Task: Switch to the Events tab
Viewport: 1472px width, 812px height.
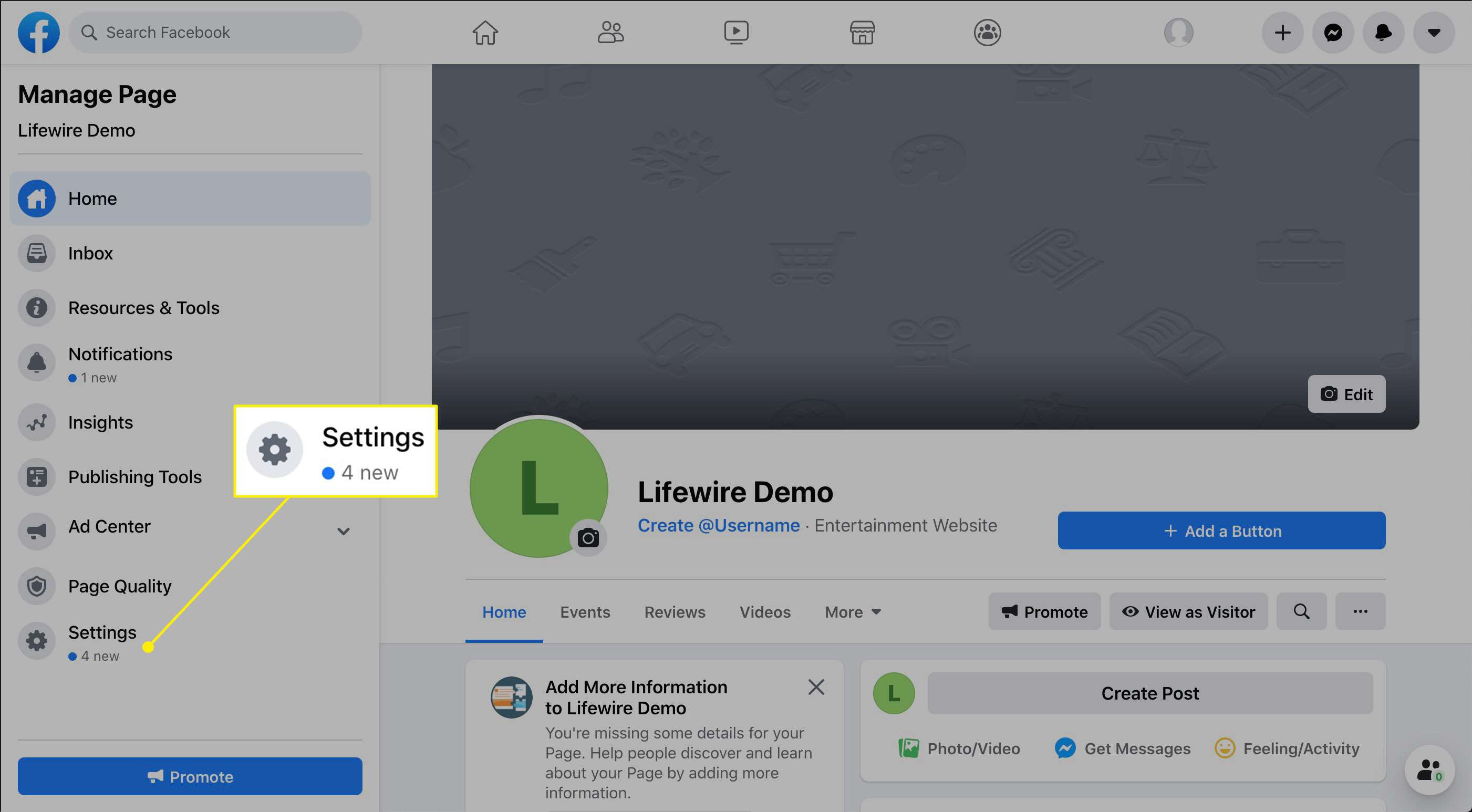Action: click(x=585, y=612)
